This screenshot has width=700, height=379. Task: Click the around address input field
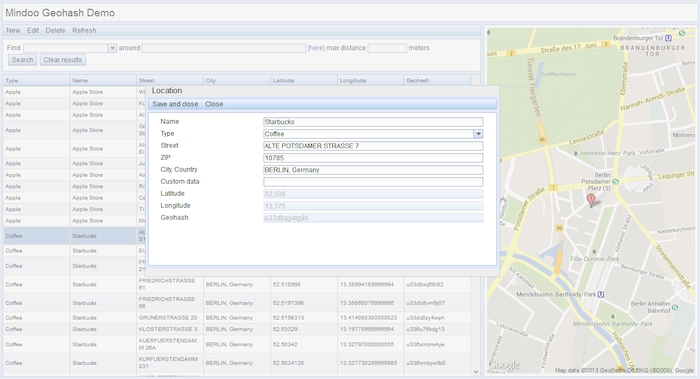click(224, 48)
